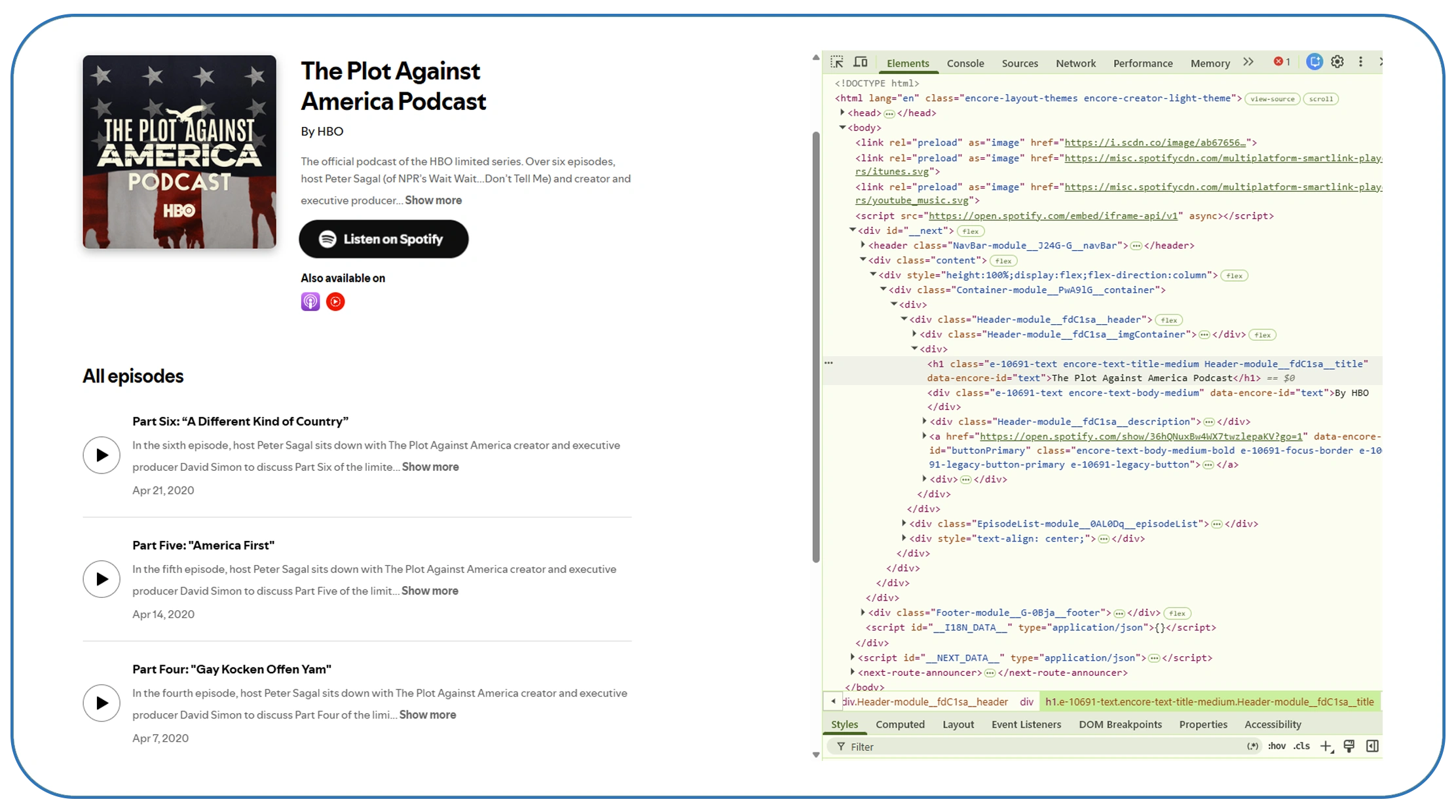Open the DevTools three-dot menu
The height and width of the screenshot is (812, 1456).
click(x=1360, y=62)
